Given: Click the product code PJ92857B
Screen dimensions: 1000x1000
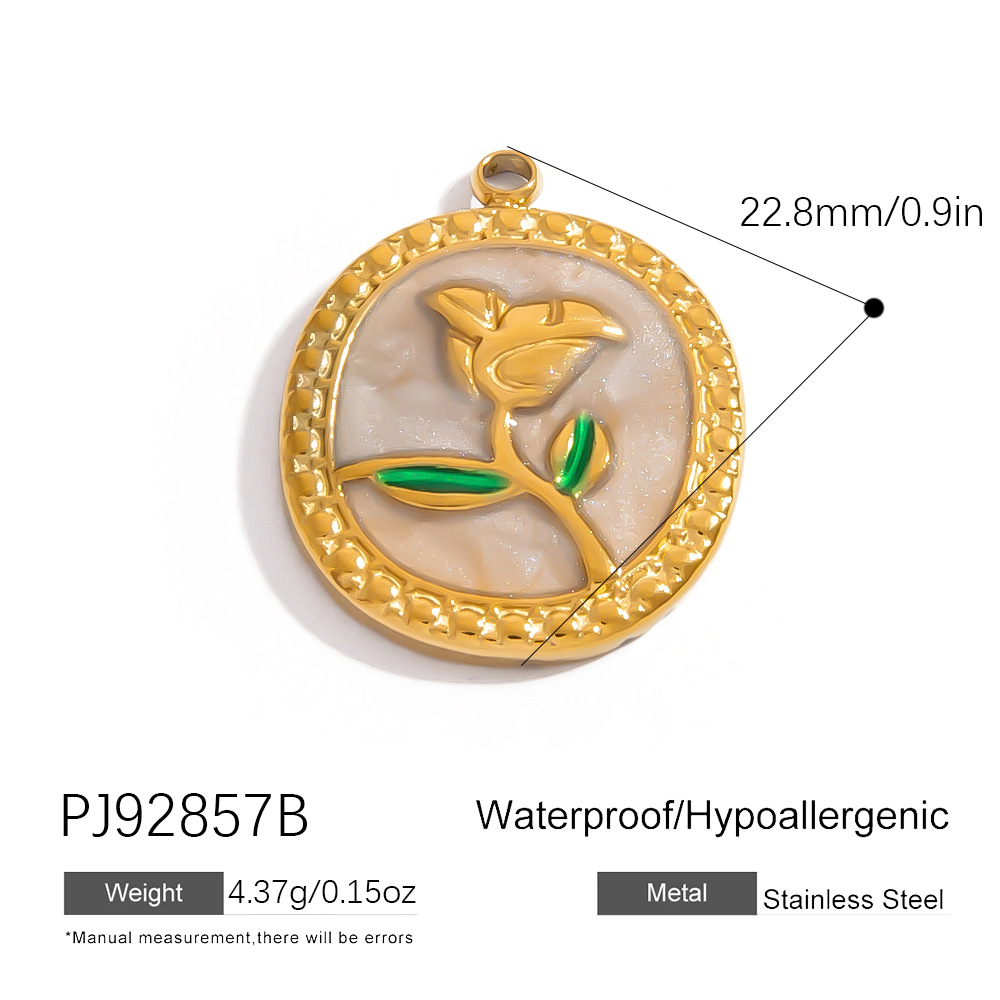Looking at the screenshot, I should click(x=185, y=815).
